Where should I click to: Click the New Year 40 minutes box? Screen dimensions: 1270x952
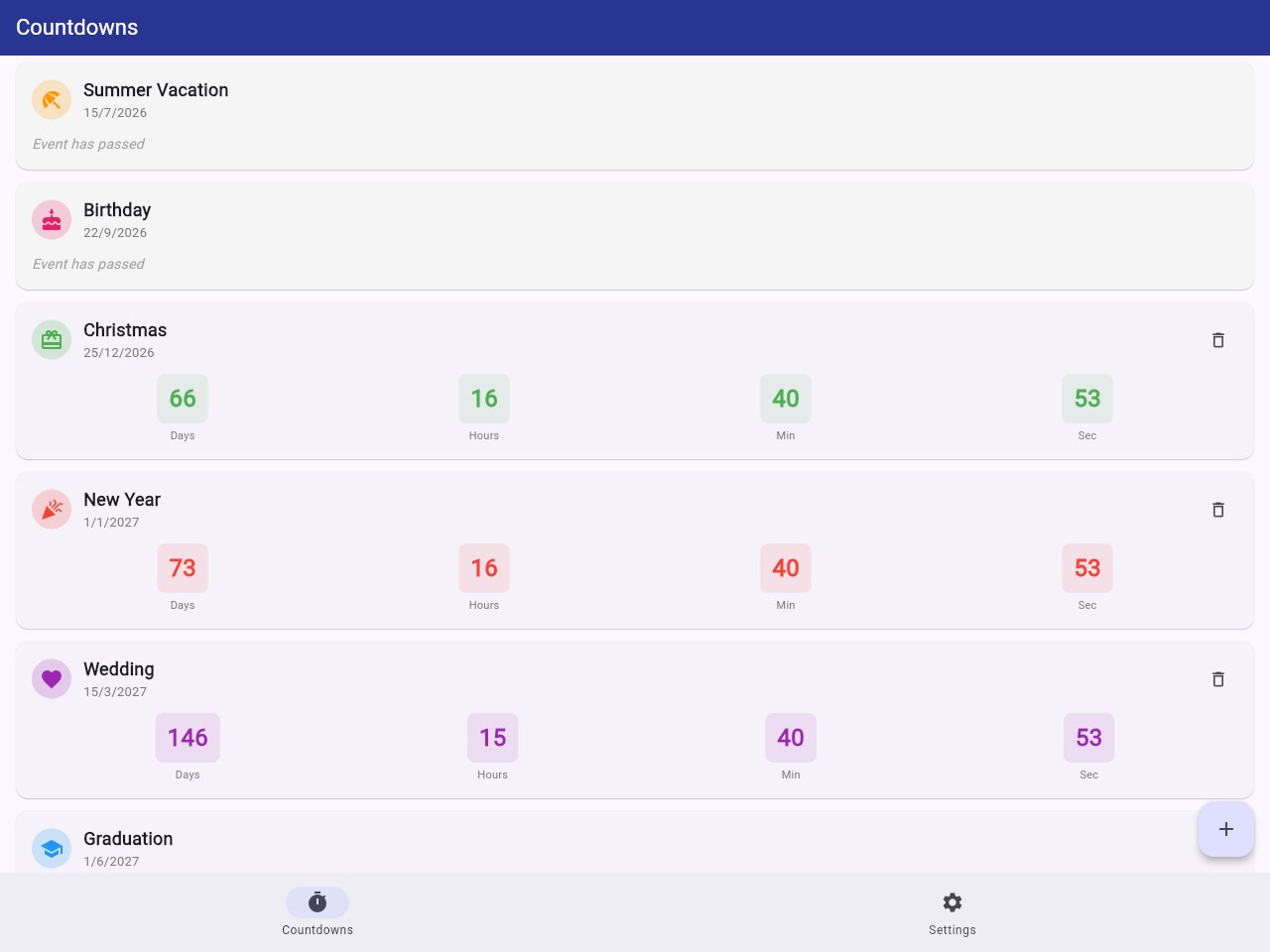(786, 568)
